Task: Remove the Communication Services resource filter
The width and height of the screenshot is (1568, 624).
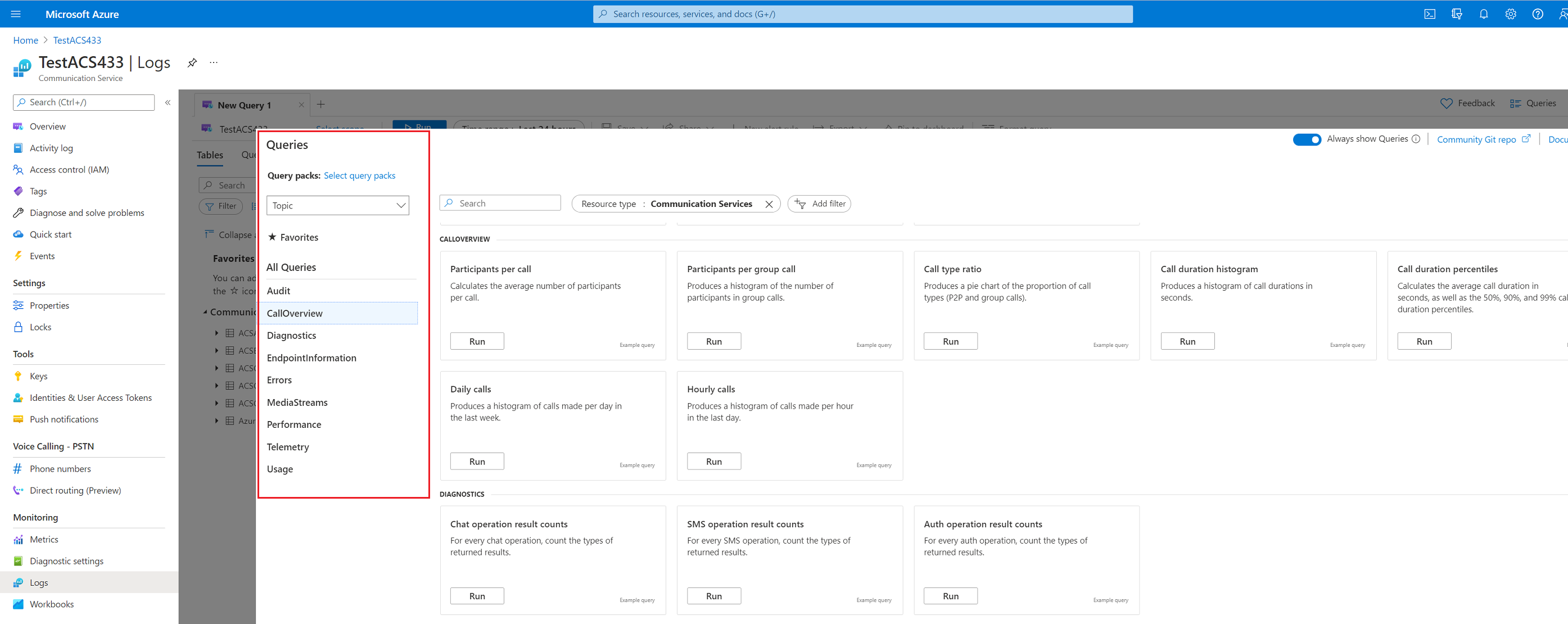Action: point(769,204)
